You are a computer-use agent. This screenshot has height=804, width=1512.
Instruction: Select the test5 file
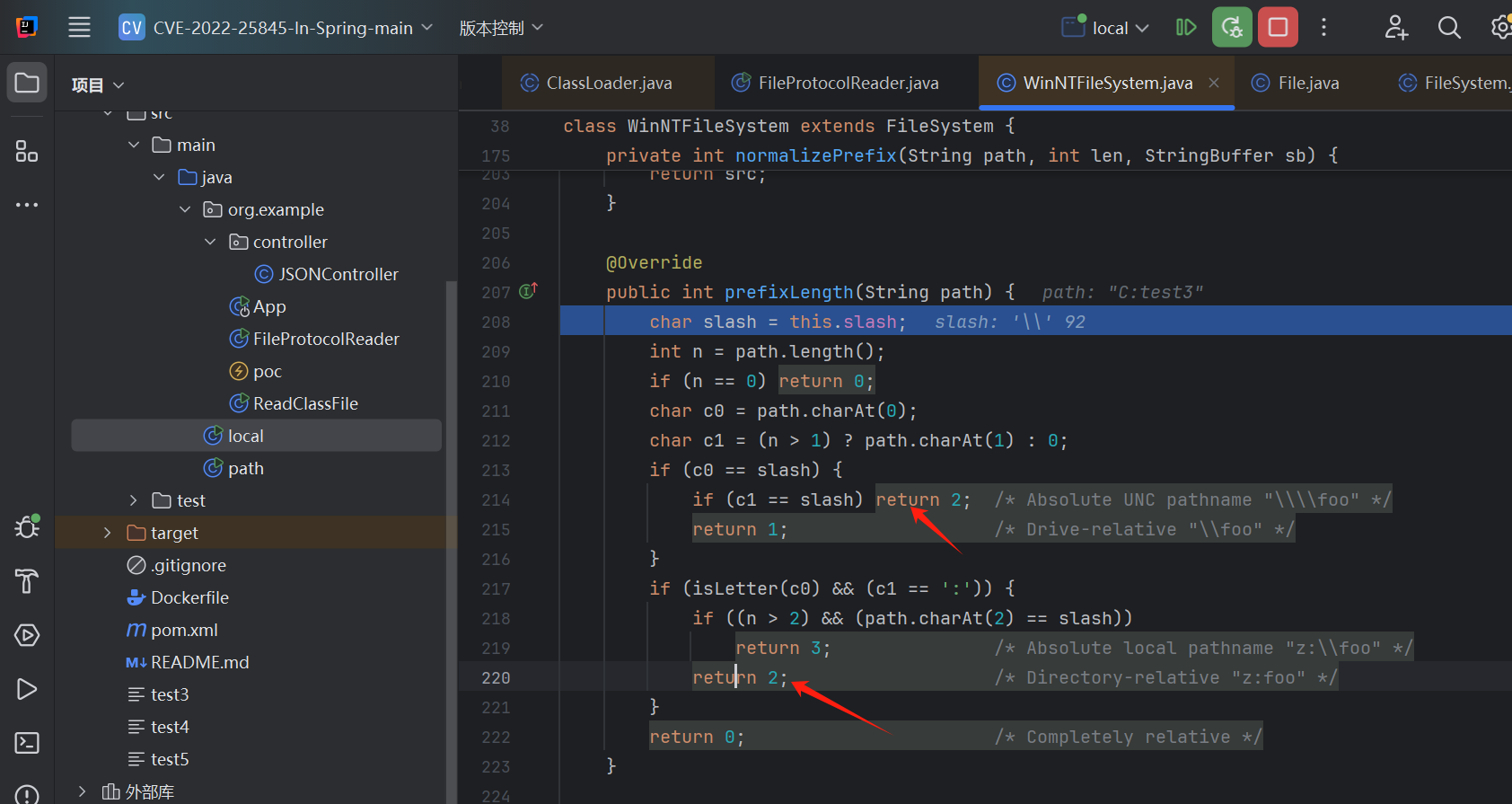[158, 759]
